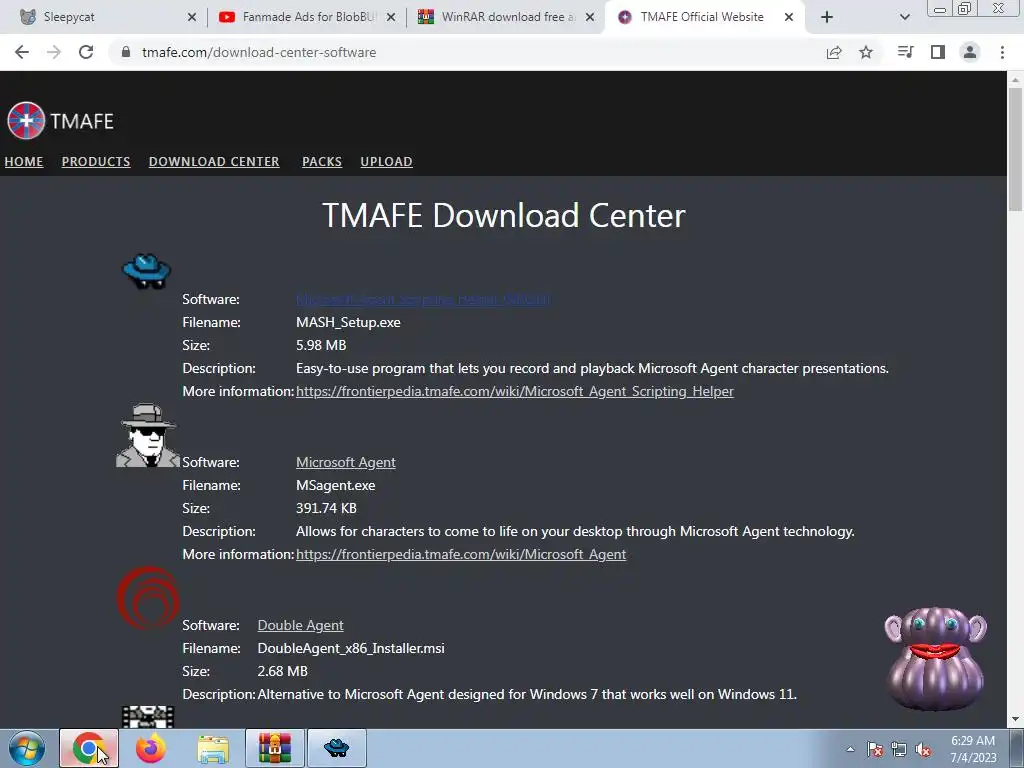This screenshot has height=768, width=1024.
Task: Open network status tray icon
Action: 899,750
